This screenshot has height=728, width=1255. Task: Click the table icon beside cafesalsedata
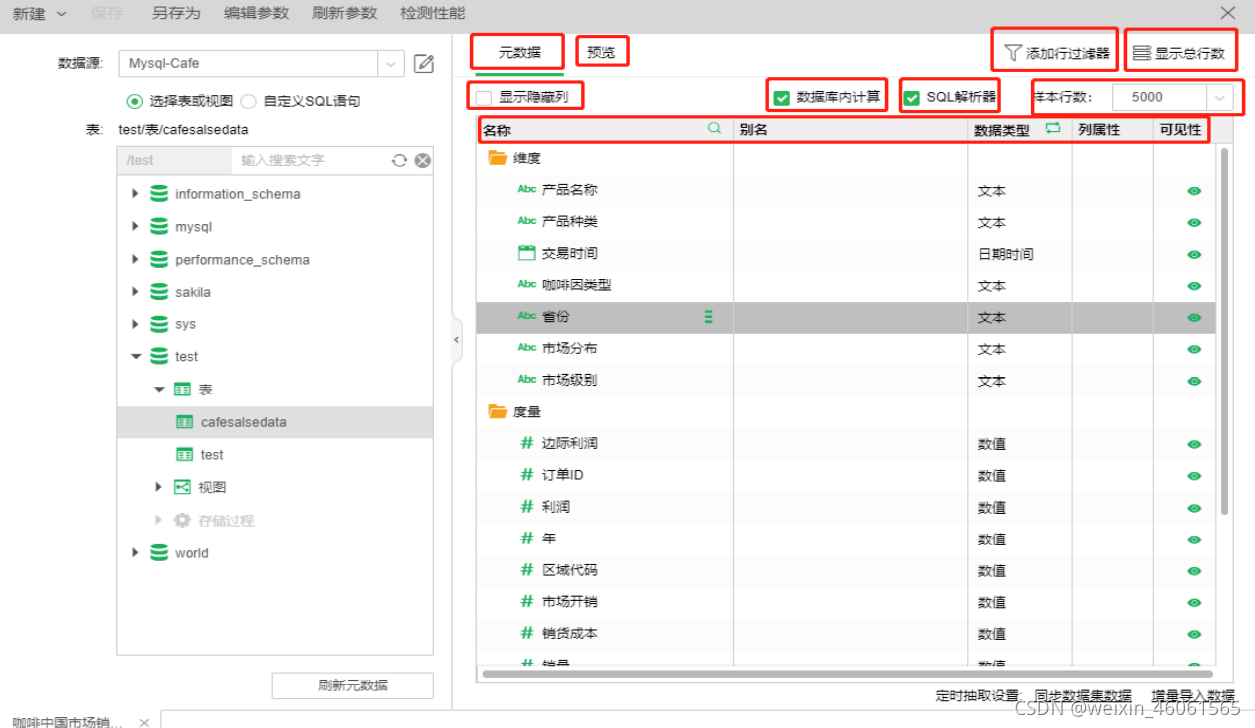[185, 422]
